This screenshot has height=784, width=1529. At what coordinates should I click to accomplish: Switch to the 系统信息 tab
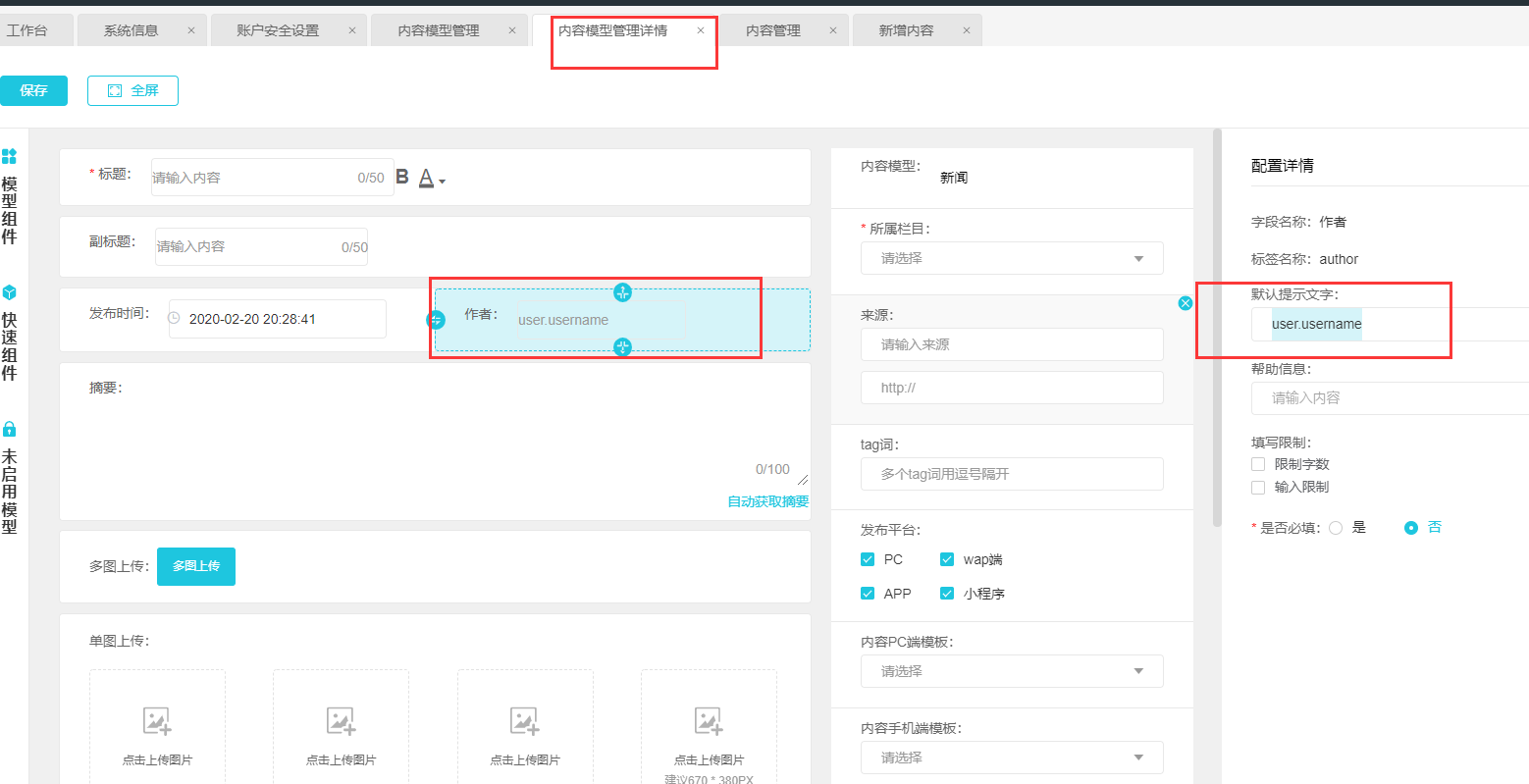(132, 30)
